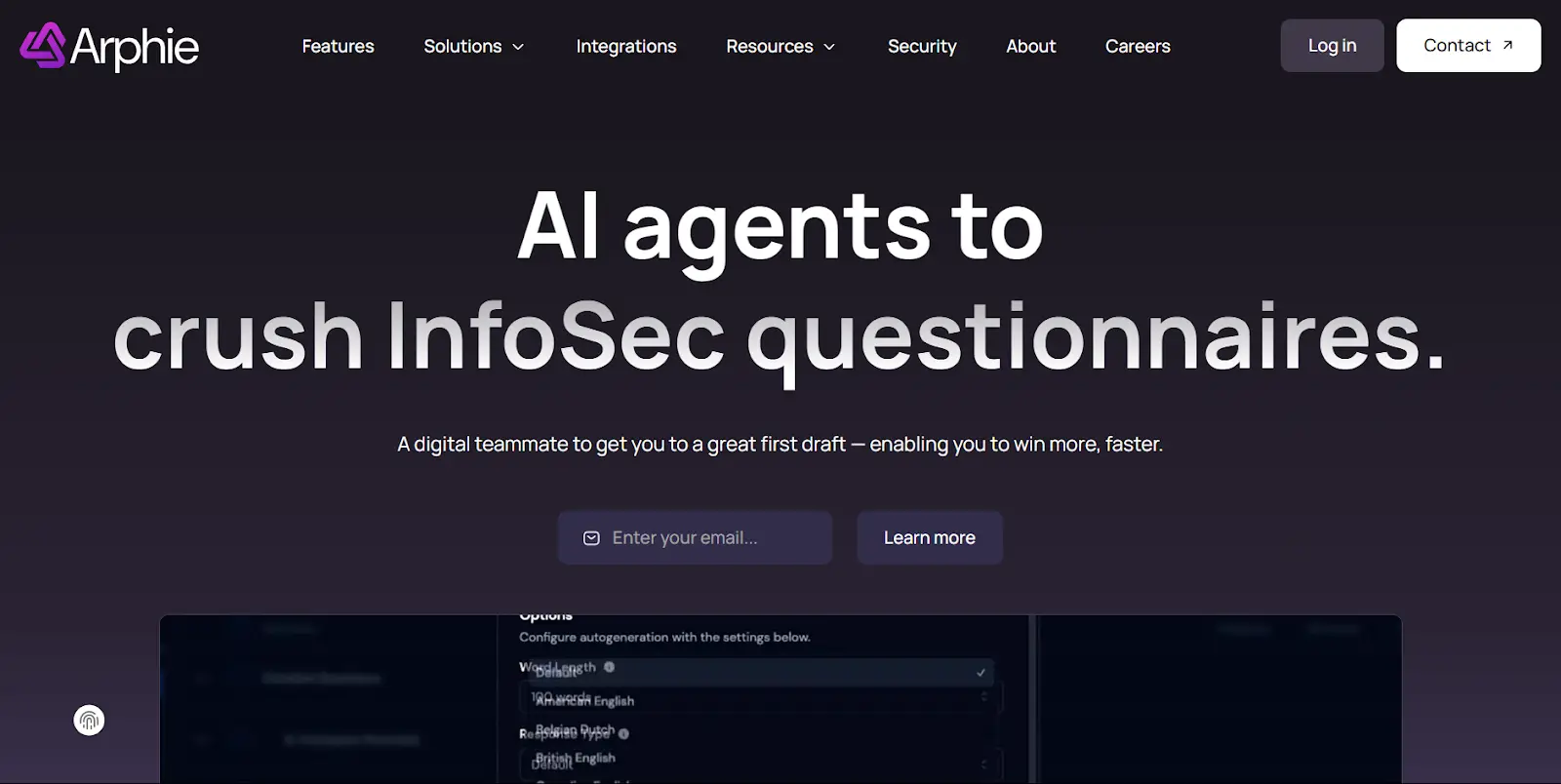
Task: Go to the Integrations page
Action: coord(625,46)
